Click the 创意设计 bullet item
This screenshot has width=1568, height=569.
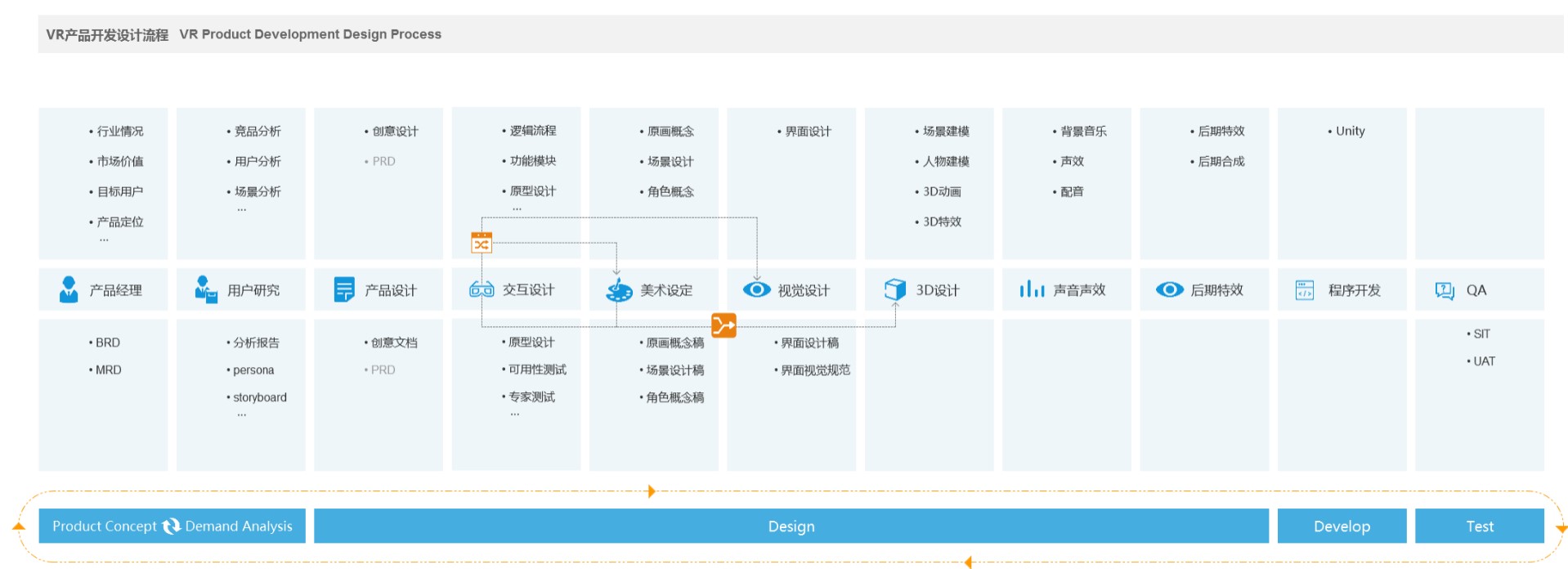(x=391, y=131)
